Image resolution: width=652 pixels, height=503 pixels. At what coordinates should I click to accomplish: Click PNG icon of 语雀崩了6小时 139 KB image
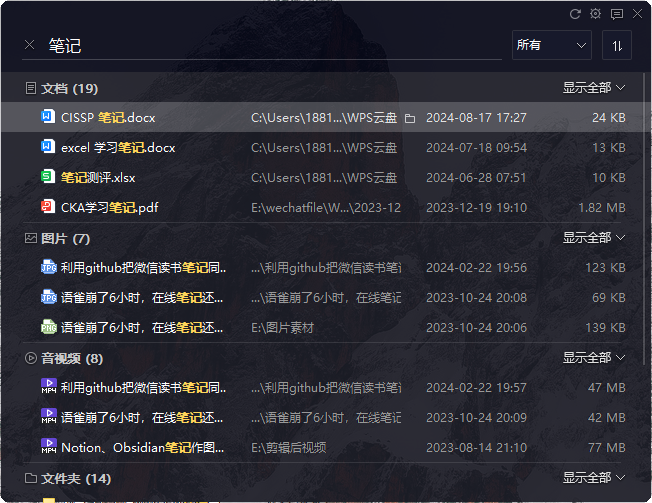click(x=49, y=327)
